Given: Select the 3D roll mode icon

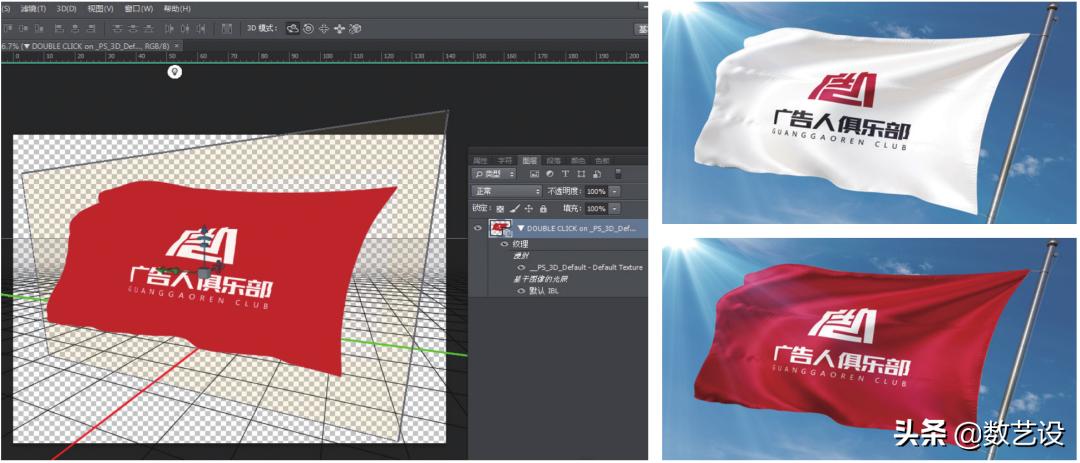Looking at the screenshot, I should pyautogui.click(x=309, y=29).
